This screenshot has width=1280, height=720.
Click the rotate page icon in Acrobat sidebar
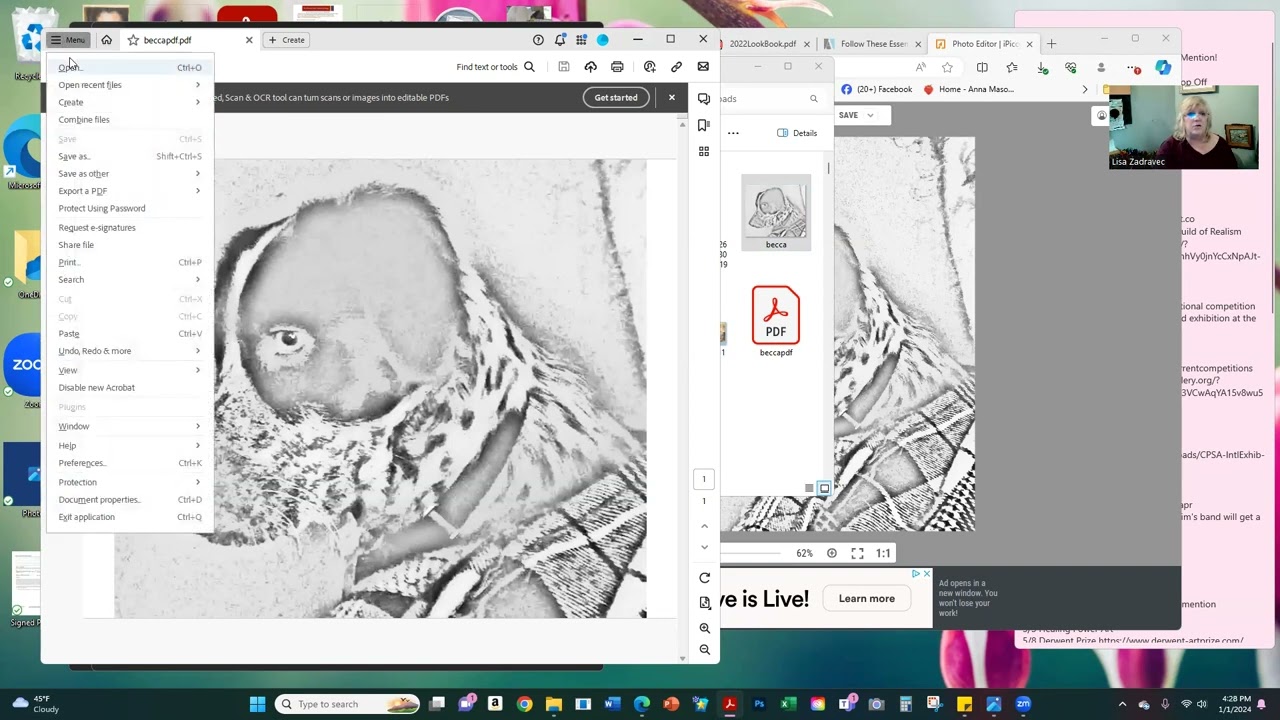(x=704, y=578)
